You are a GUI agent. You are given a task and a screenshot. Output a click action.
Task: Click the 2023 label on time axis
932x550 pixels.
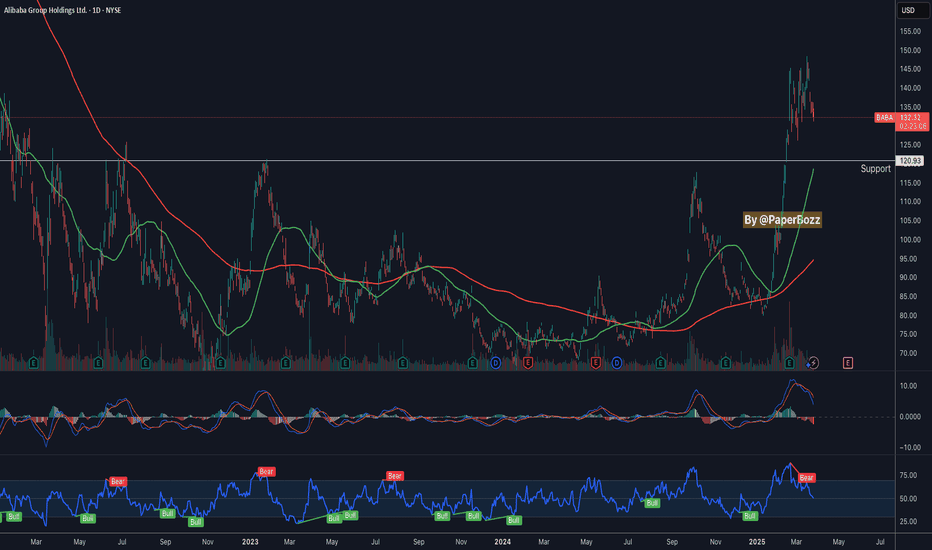tap(250, 542)
